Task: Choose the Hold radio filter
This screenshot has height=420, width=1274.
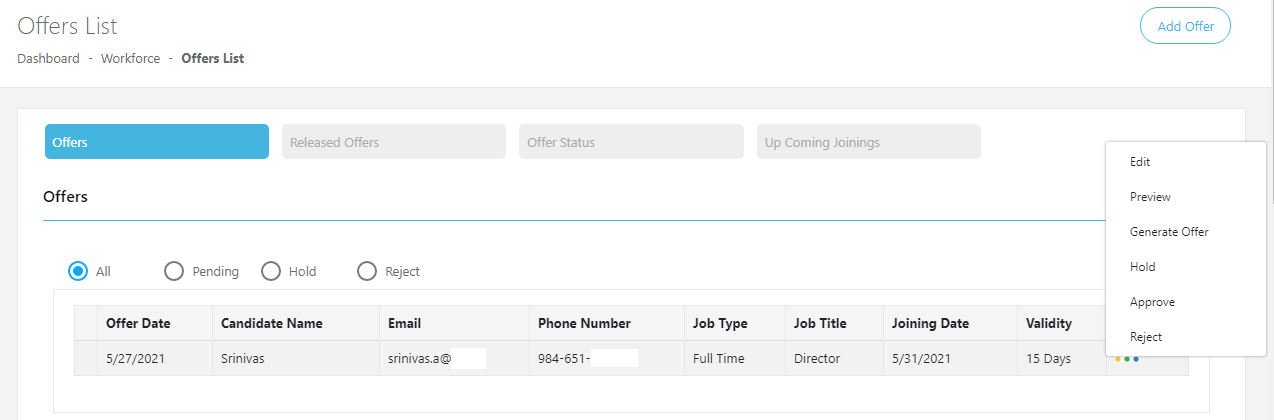Action: pos(271,271)
